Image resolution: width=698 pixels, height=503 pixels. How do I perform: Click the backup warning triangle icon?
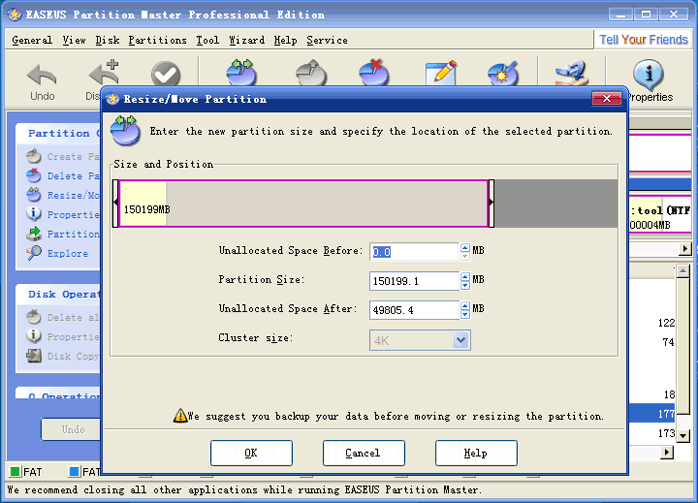pos(180,416)
